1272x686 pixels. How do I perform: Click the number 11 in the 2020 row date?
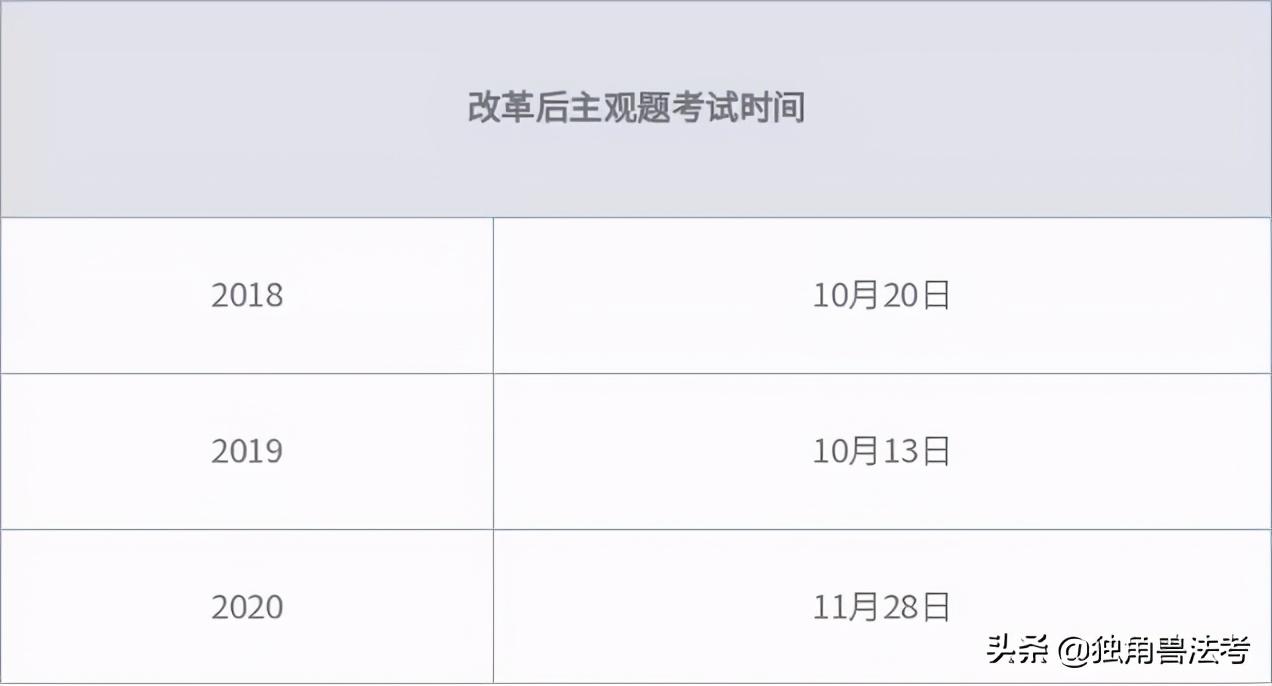coord(829,608)
